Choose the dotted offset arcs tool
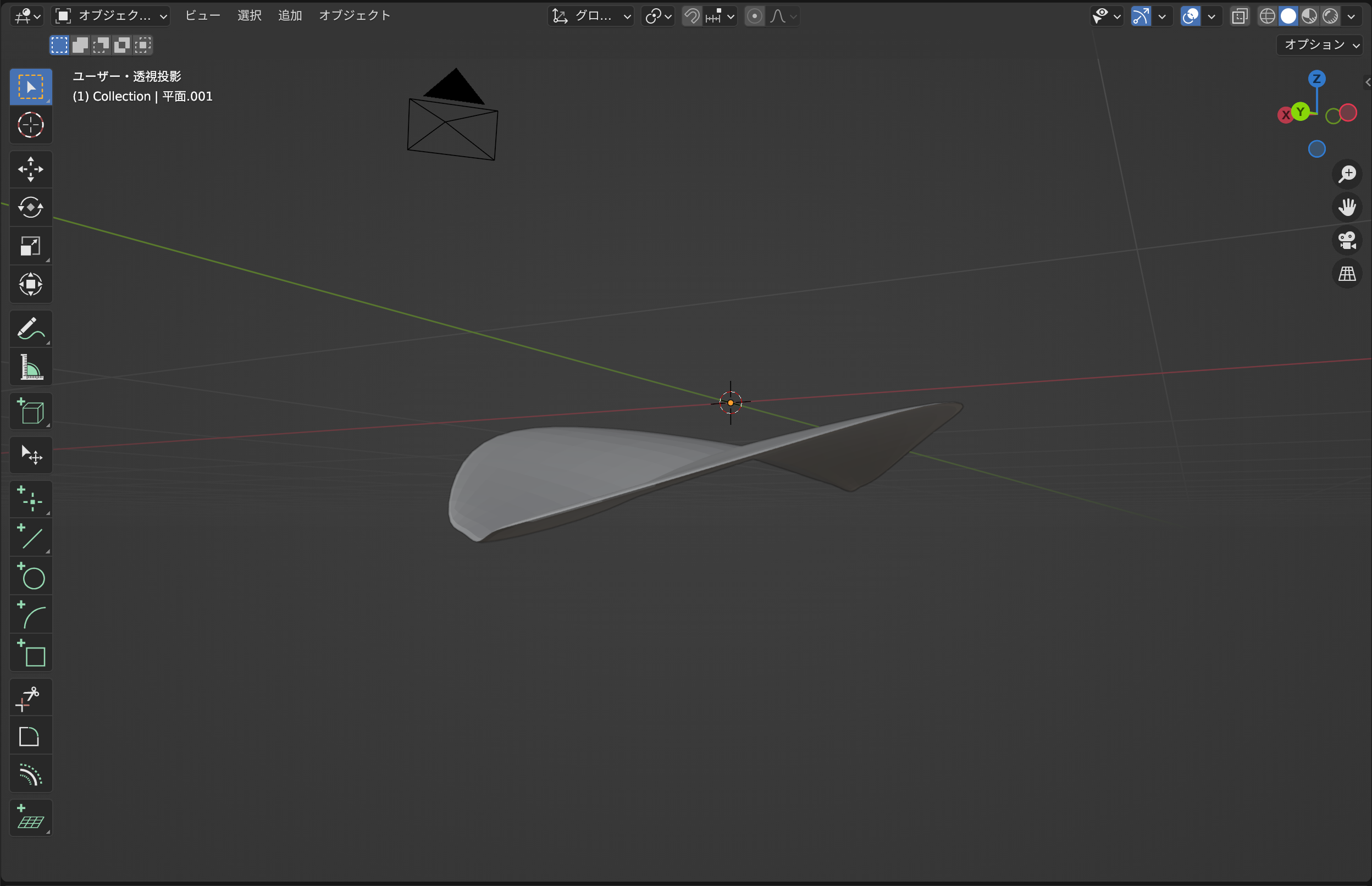The image size is (1372, 886). (x=30, y=774)
